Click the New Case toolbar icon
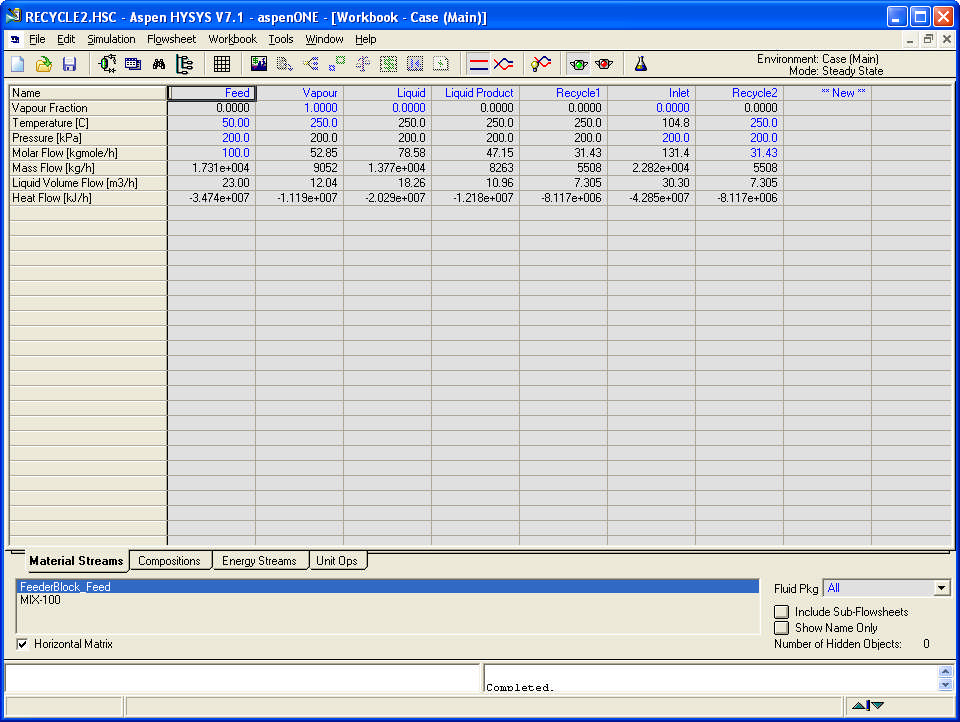Screen dimensions: 960x722 coord(18,64)
